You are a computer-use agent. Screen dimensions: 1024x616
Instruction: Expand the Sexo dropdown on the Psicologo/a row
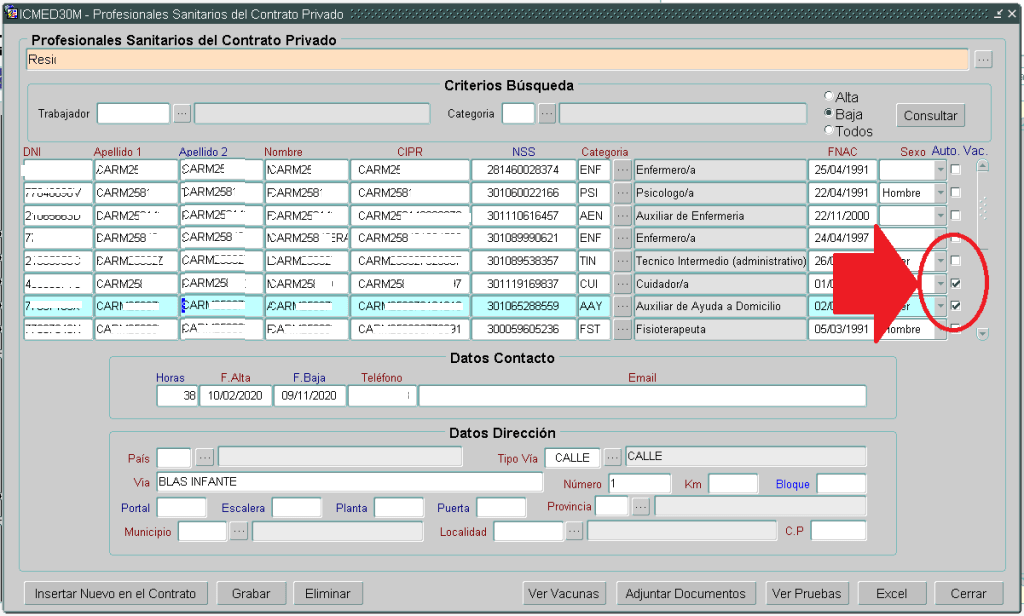coord(939,193)
